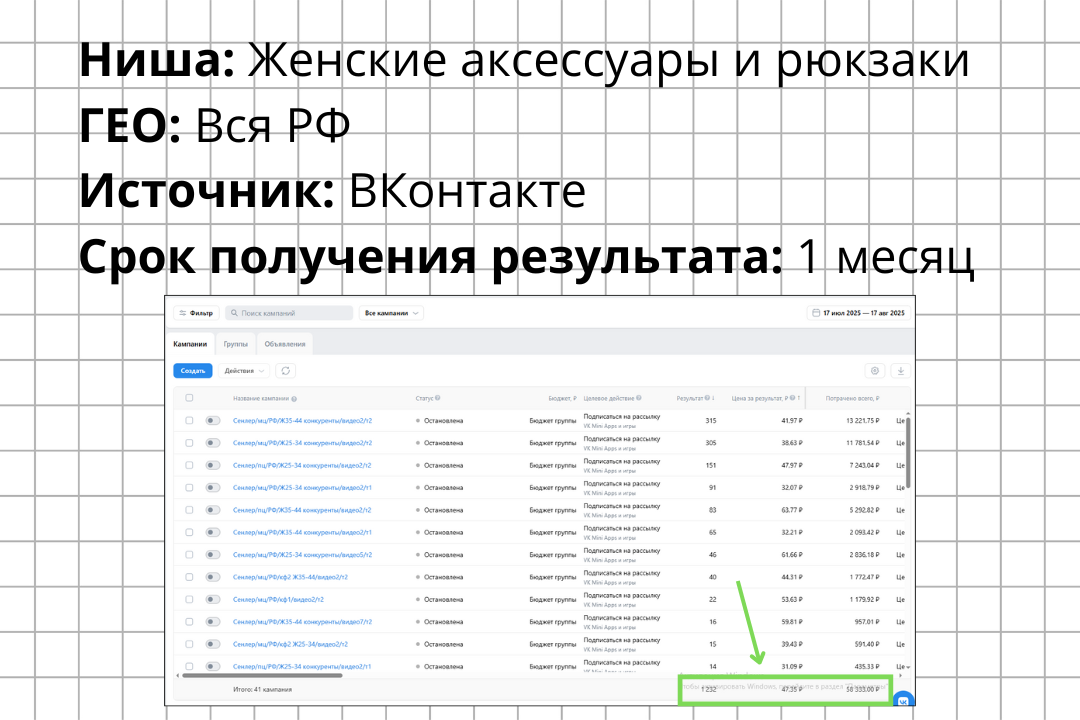Click cost per result 63,77 ₽
The height and width of the screenshot is (720, 1080).
[x=791, y=510]
